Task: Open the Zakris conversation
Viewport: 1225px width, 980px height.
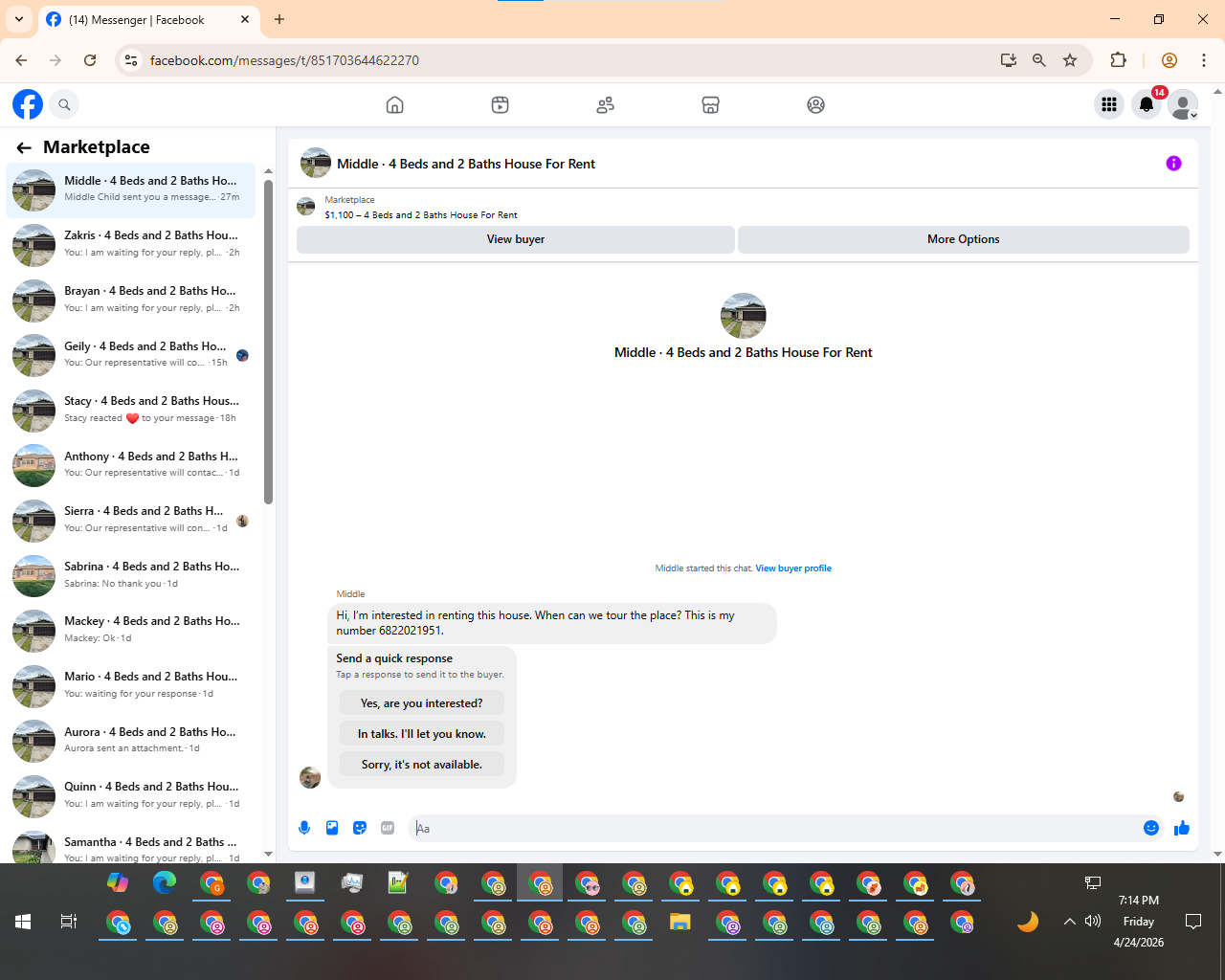Action: click(131, 245)
